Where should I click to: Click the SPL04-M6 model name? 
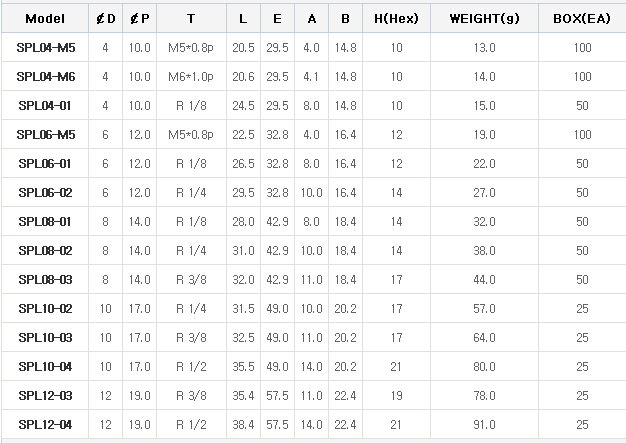tap(45, 76)
